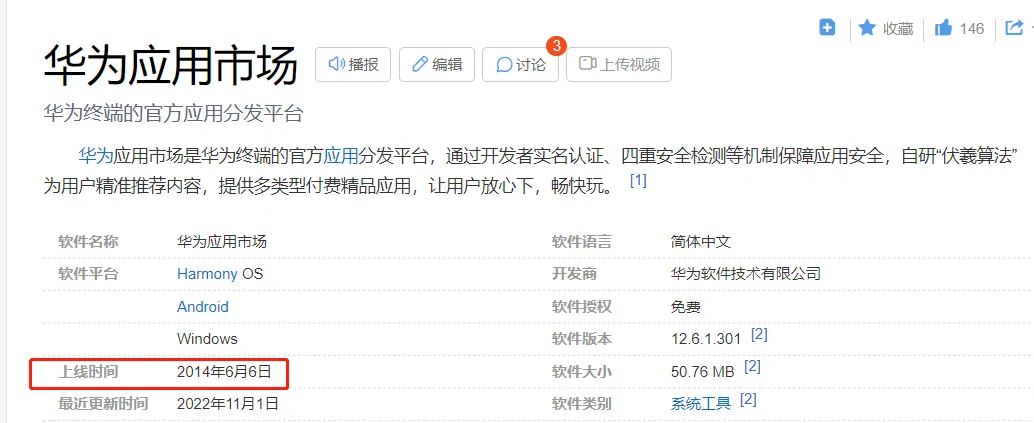Click the 上传视频 upload video button
Screen dimensions: 1034x423
click(x=619, y=64)
